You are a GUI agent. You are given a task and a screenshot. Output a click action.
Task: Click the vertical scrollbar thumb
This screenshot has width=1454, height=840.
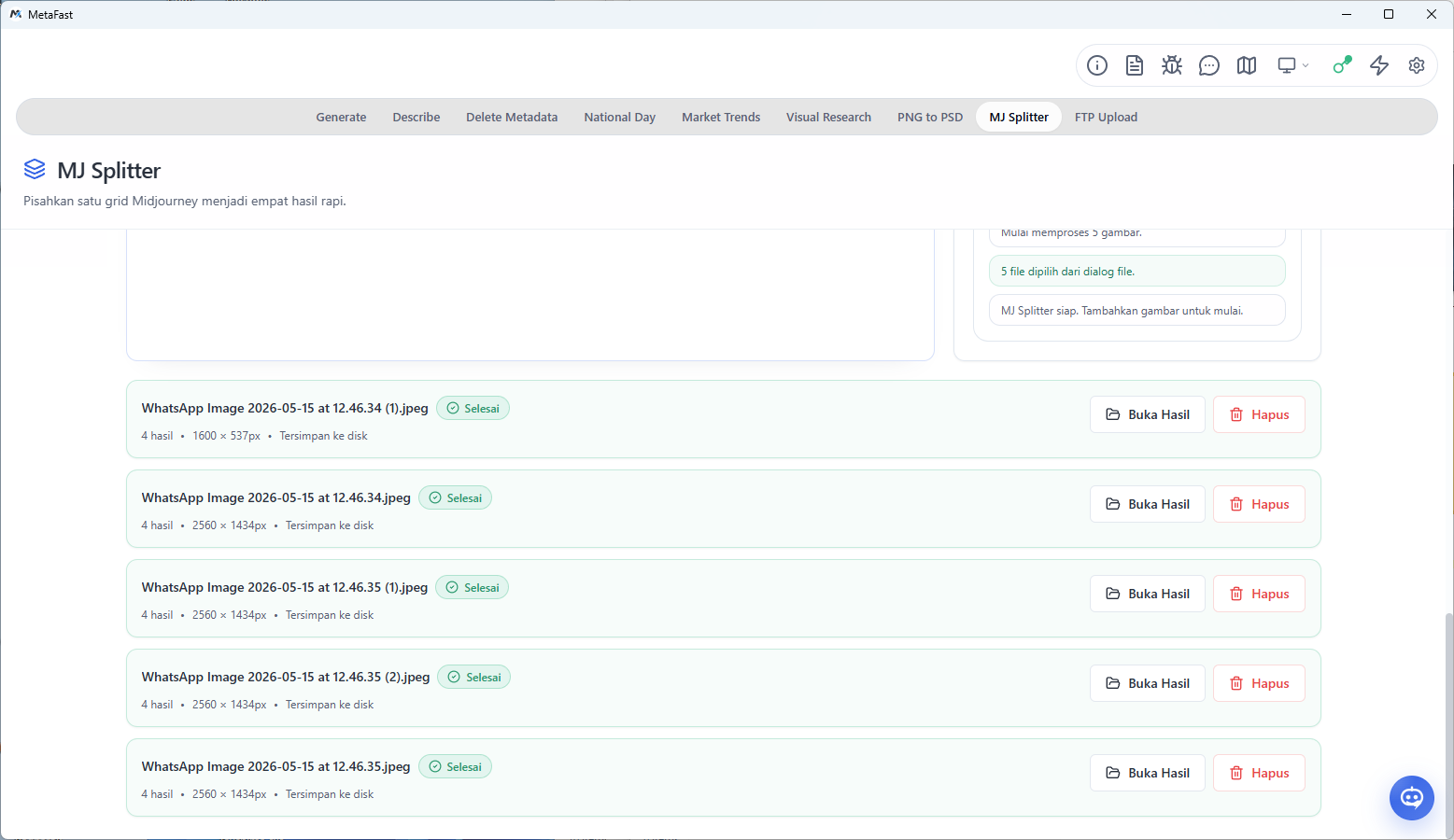[1448, 723]
